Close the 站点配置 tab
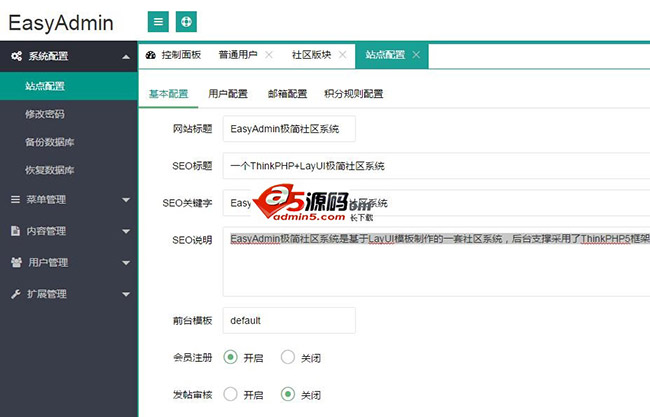 coord(416,55)
